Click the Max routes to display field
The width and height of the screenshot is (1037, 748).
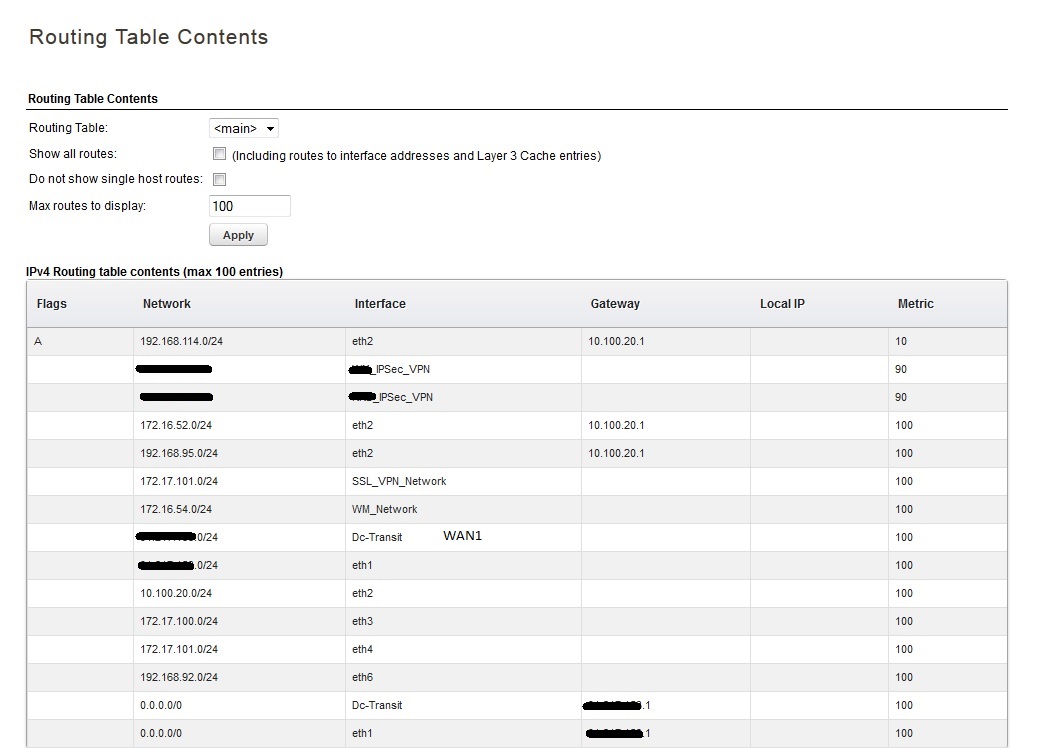(x=249, y=206)
